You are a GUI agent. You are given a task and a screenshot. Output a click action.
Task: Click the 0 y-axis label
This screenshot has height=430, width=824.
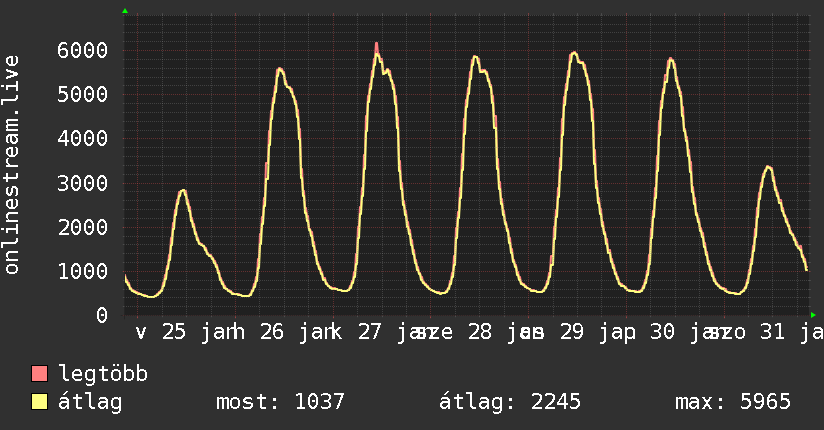tap(102, 315)
